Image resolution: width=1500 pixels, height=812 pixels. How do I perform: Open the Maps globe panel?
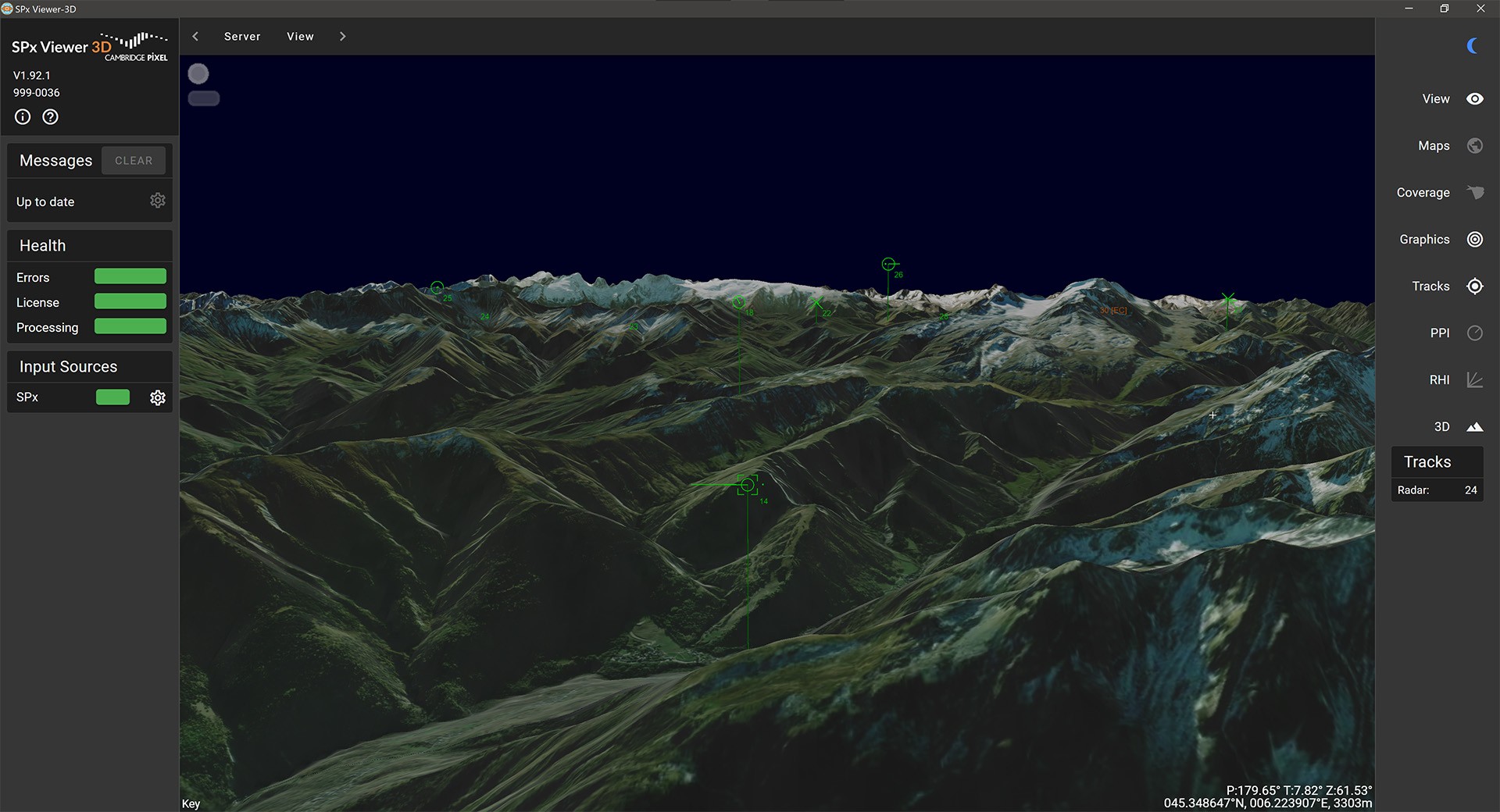tap(1474, 146)
